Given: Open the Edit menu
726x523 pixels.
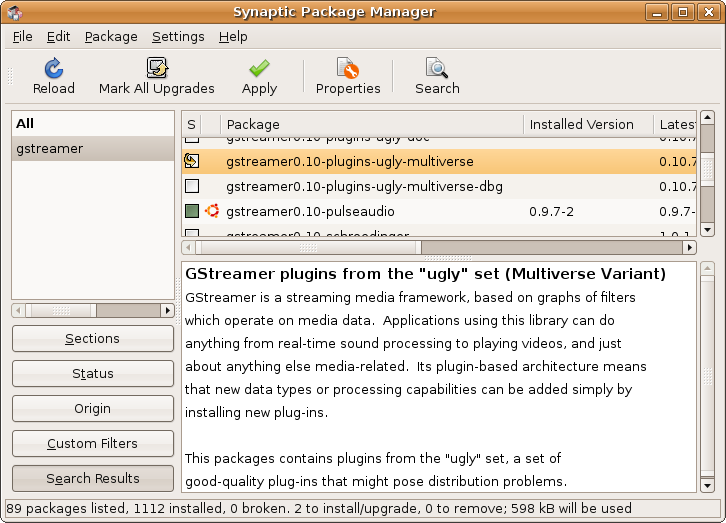Looking at the screenshot, I should point(58,37).
